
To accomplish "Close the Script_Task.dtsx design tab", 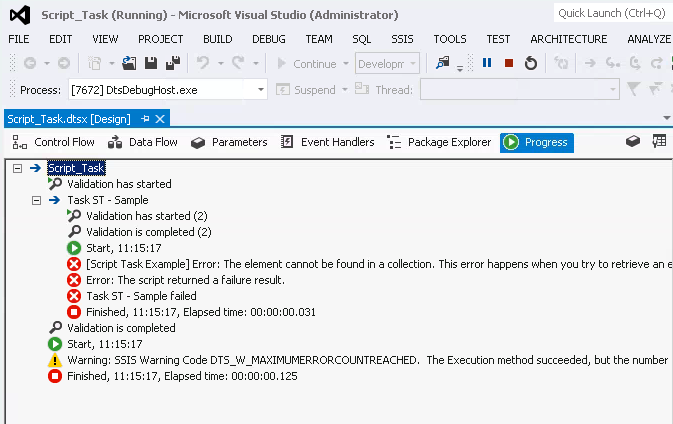I will (x=161, y=118).
